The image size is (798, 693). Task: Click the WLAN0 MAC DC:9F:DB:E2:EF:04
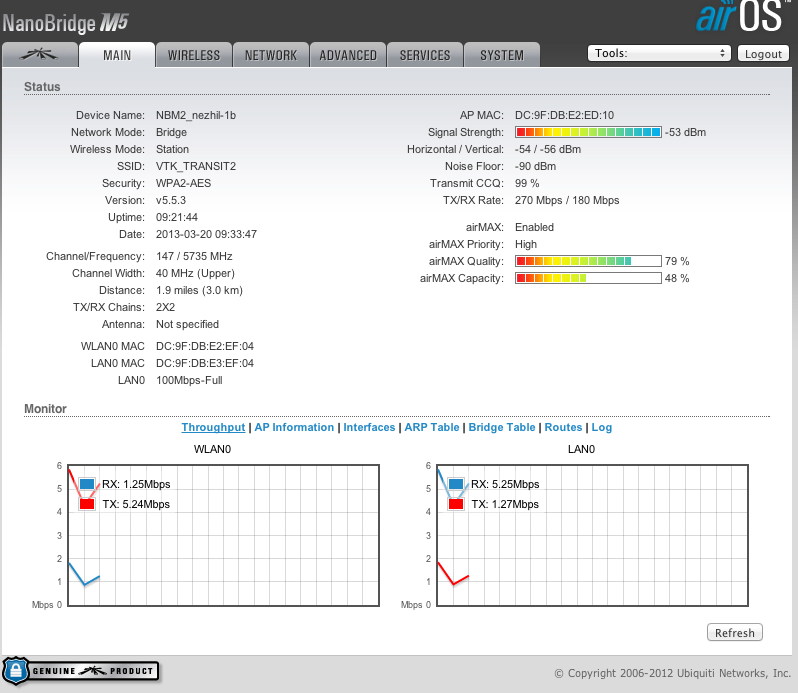(205, 346)
